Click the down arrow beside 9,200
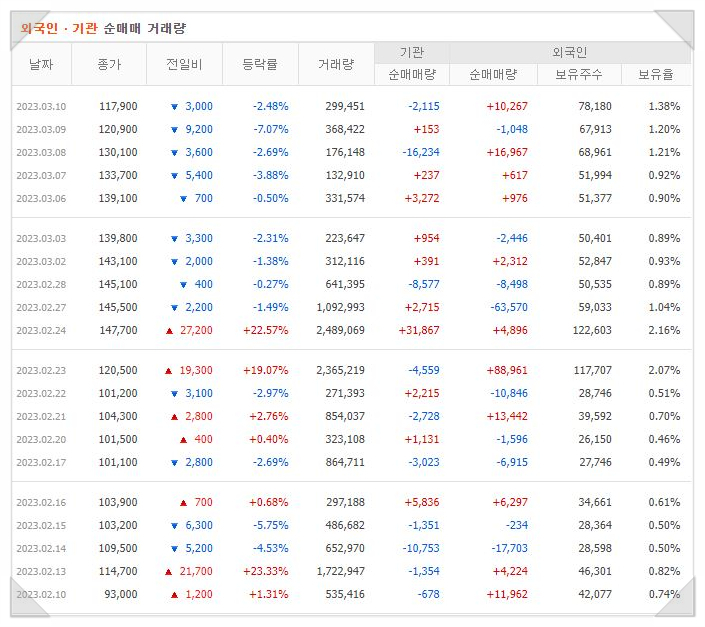 pyautogui.click(x=174, y=130)
